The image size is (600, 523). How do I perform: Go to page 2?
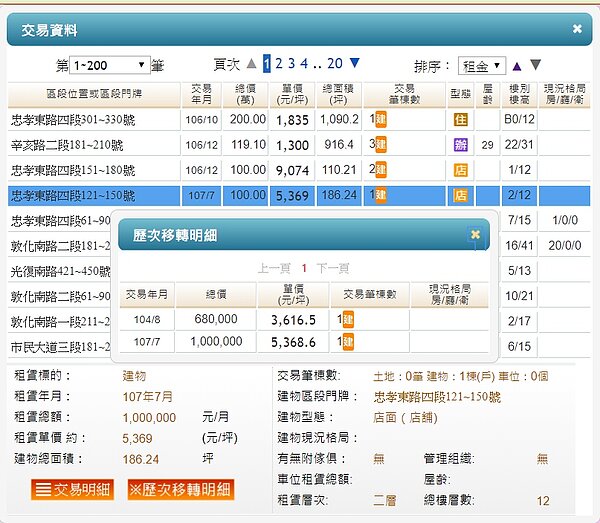pyautogui.click(x=279, y=64)
